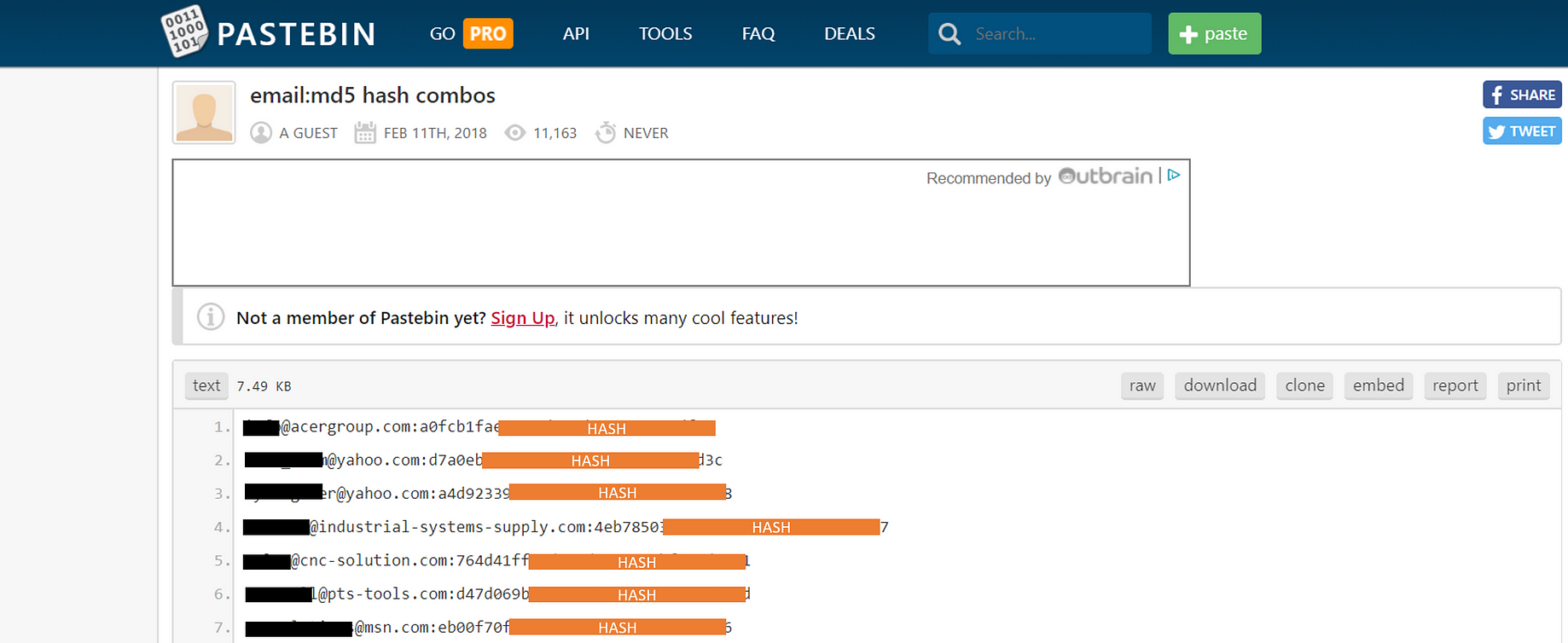This screenshot has height=643, width=1568.
Task: Click the eye views icon beside 11,163
Action: pos(514,133)
